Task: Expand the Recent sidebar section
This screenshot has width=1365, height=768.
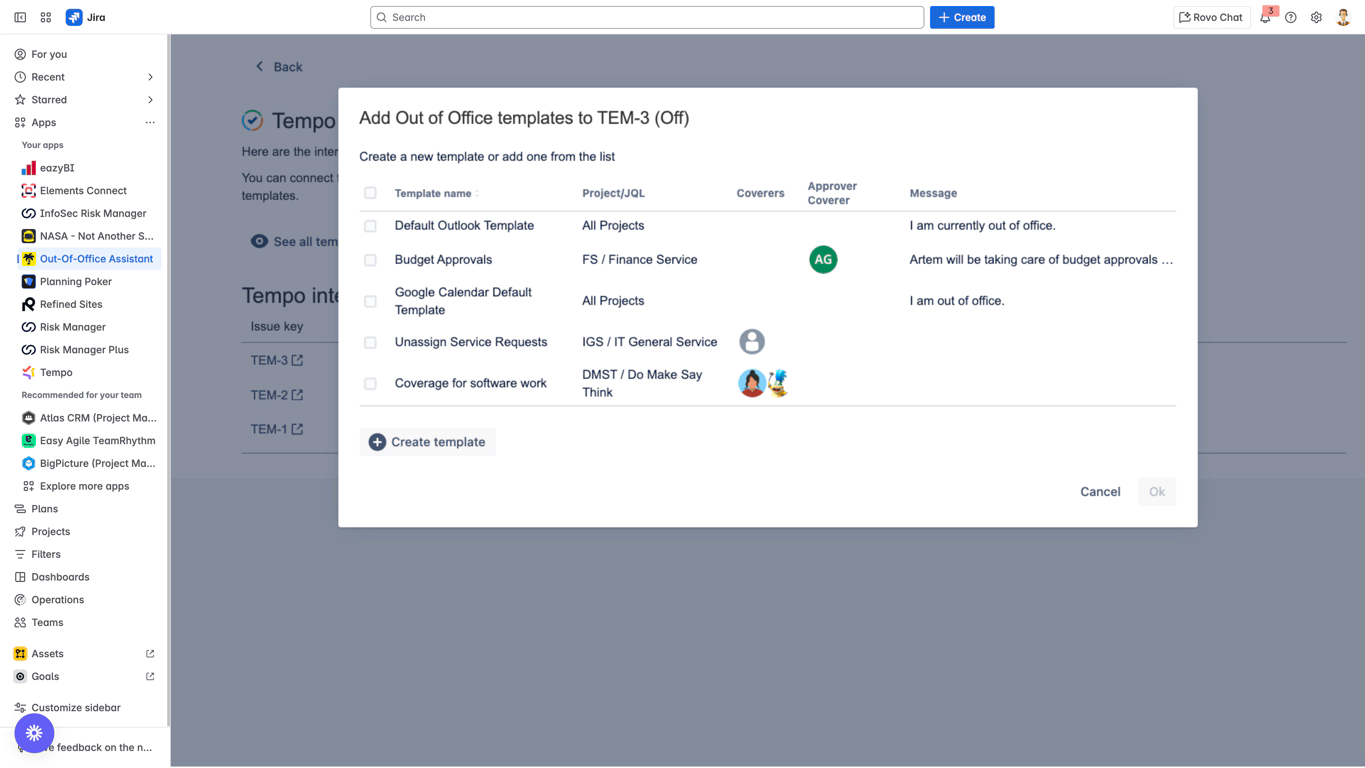Action: pyautogui.click(x=150, y=77)
